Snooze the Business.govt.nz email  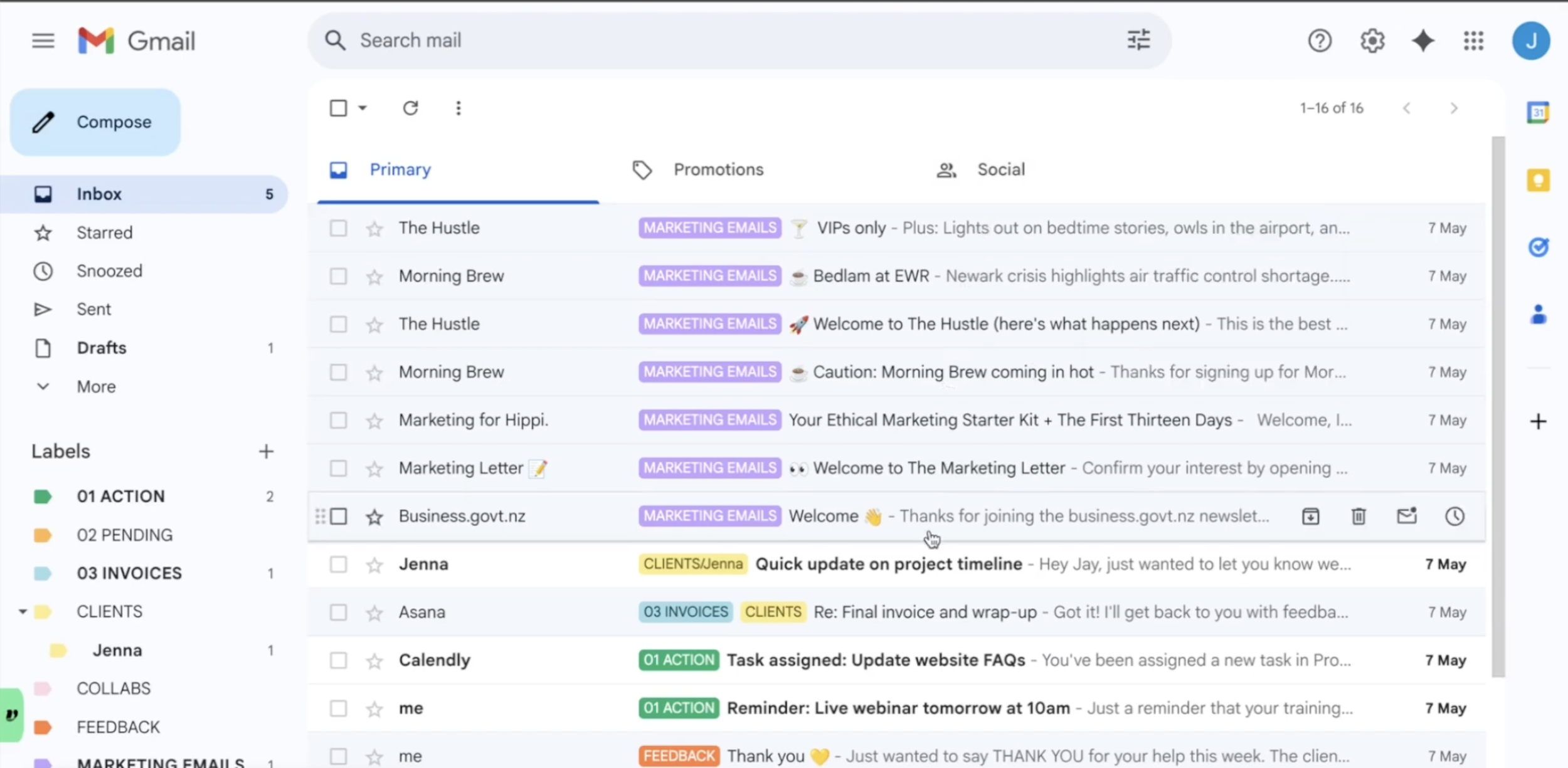point(1454,517)
